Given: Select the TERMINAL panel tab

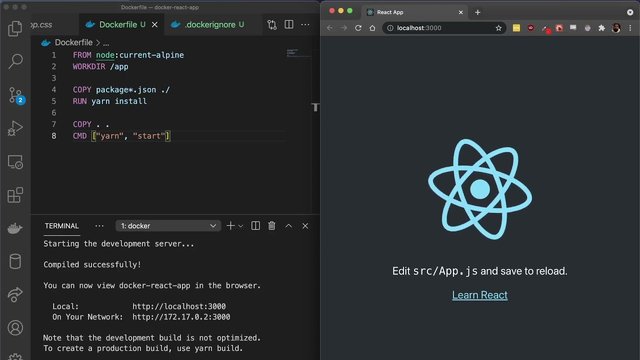Looking at the screenshot, I should (62, 226).
